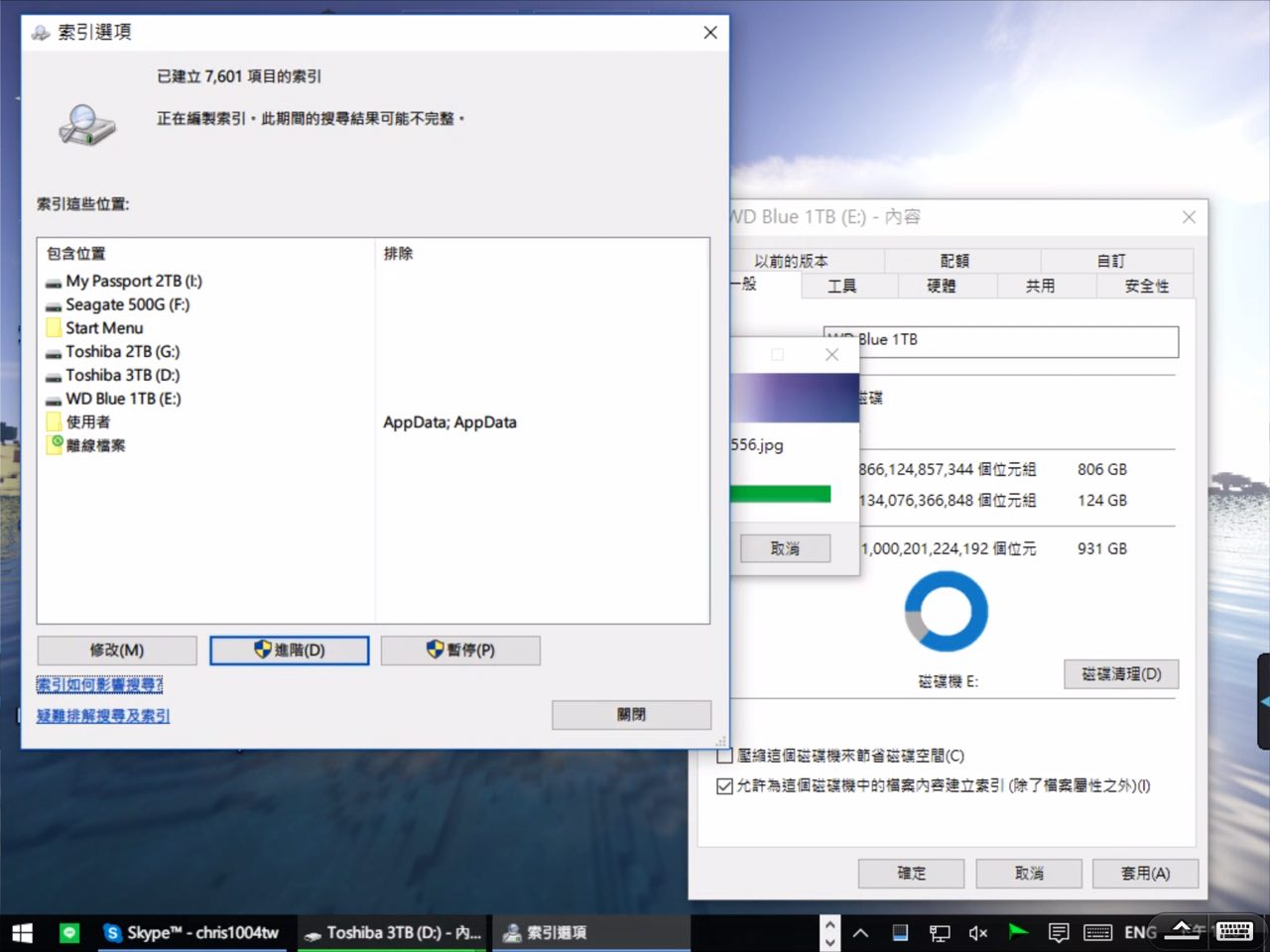The image size is (1270, 952).
Task: Switch to the 以前的版本 tab
Action: (x=791, y=261)
